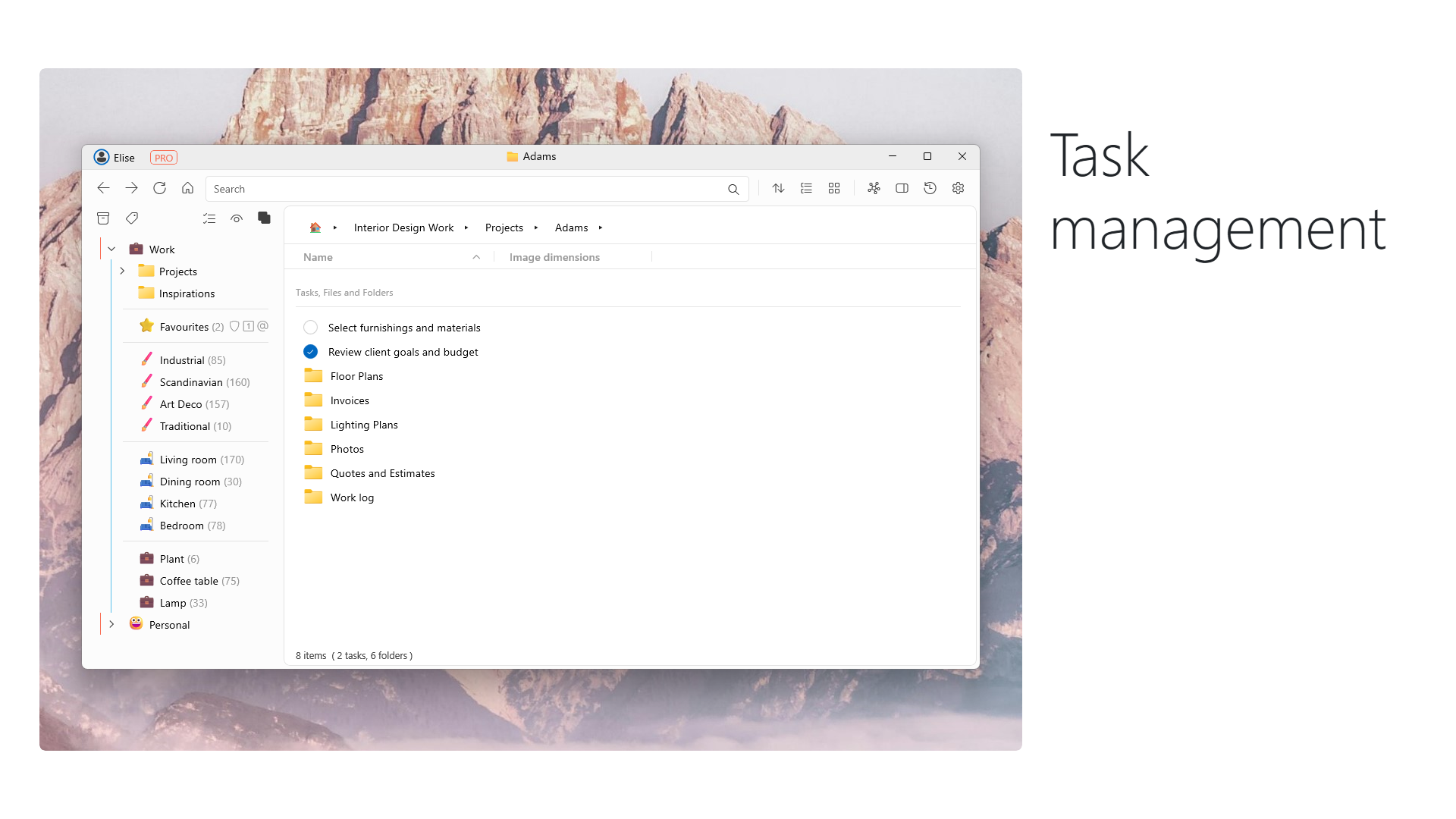The width and height of the screenshot is (1456, 819).
Task: Toggle the preview pane icon
Action: [902, 188]
